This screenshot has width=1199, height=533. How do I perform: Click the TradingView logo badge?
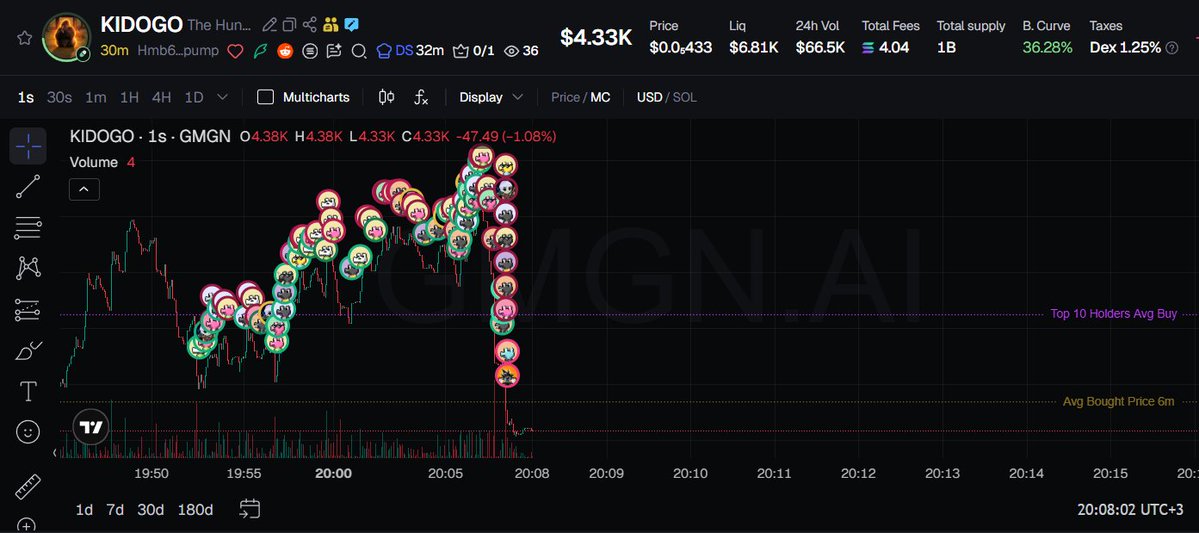(x=91, y=427)
